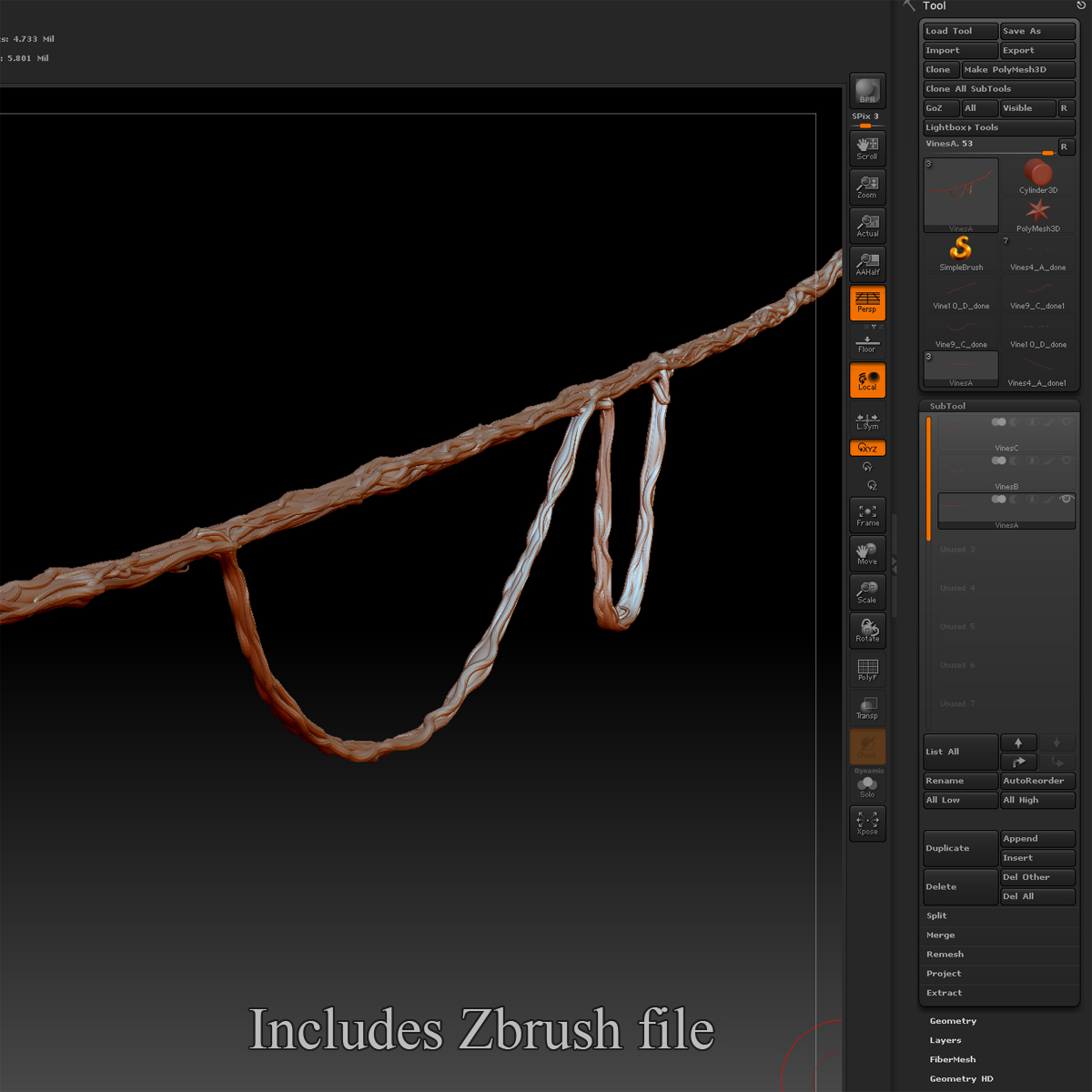1092x1092 pixels.
Task: Toggle PolyF polyframe display
Action: coord(867,670)
